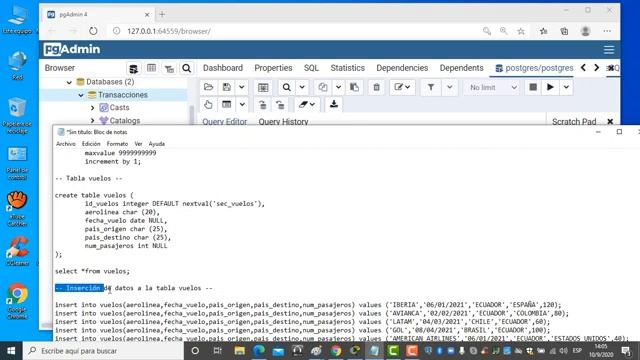Click the browser address bar URL
The image size is (640, 360).
pos(169,31)
